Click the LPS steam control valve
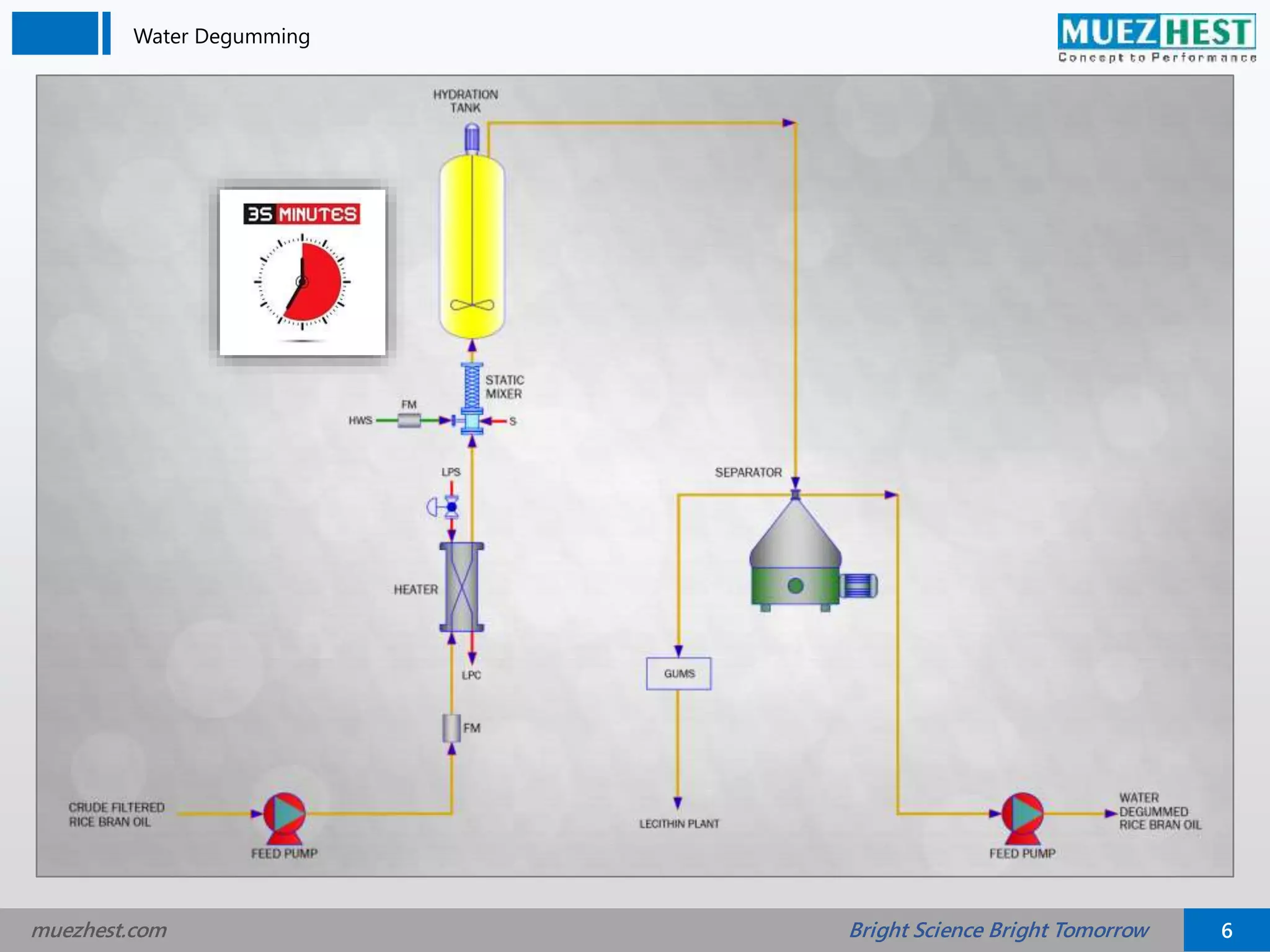Image resolution: width=1270 pixels, height=952 pixels. pos(451,508)
